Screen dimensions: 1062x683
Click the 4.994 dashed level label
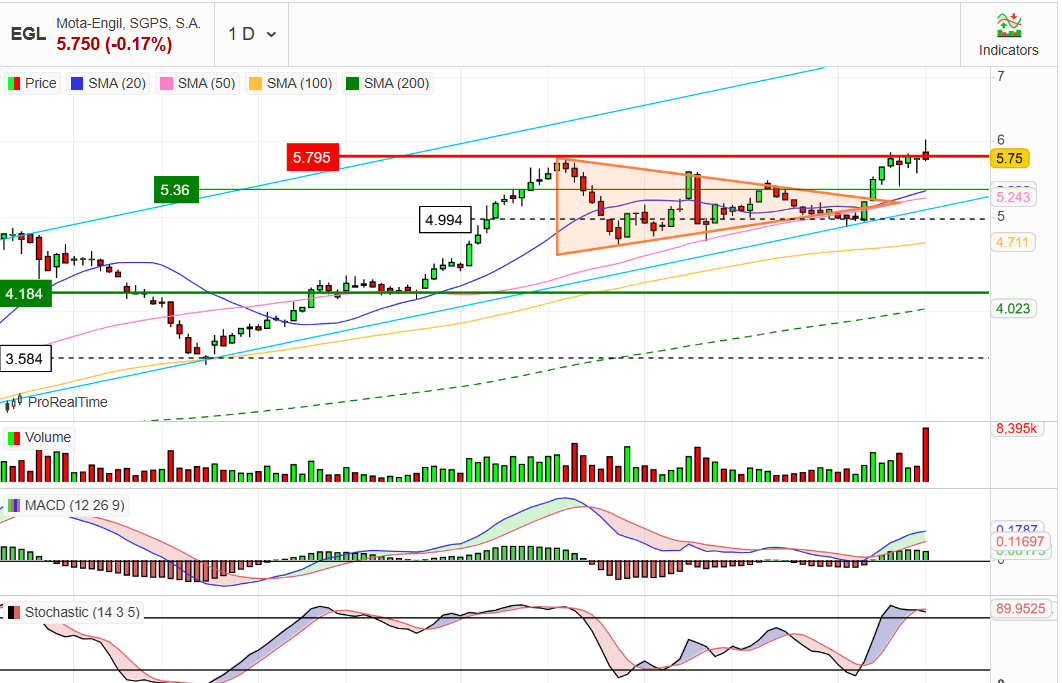pos(444,220)
